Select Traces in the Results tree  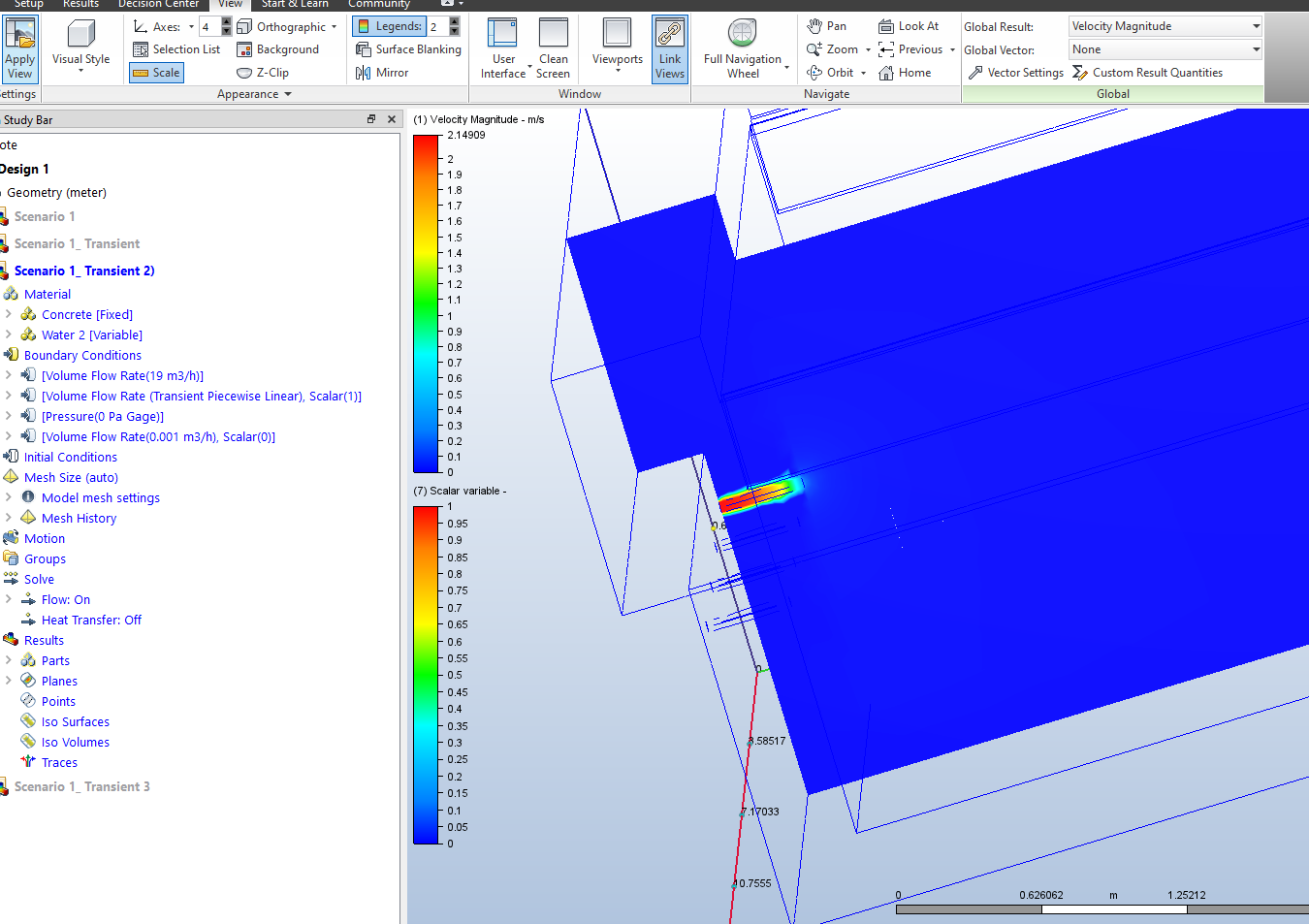tap(59, 762)
